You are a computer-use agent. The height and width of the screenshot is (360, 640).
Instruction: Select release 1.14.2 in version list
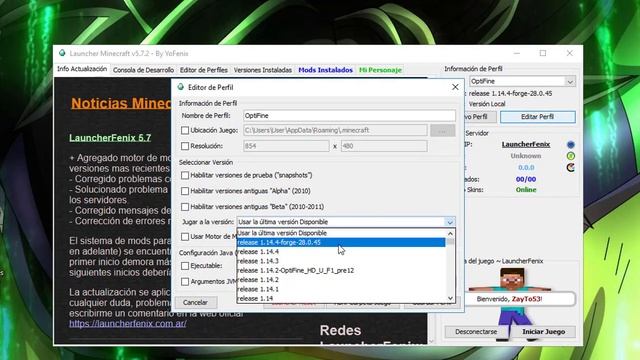pos(341,280)
